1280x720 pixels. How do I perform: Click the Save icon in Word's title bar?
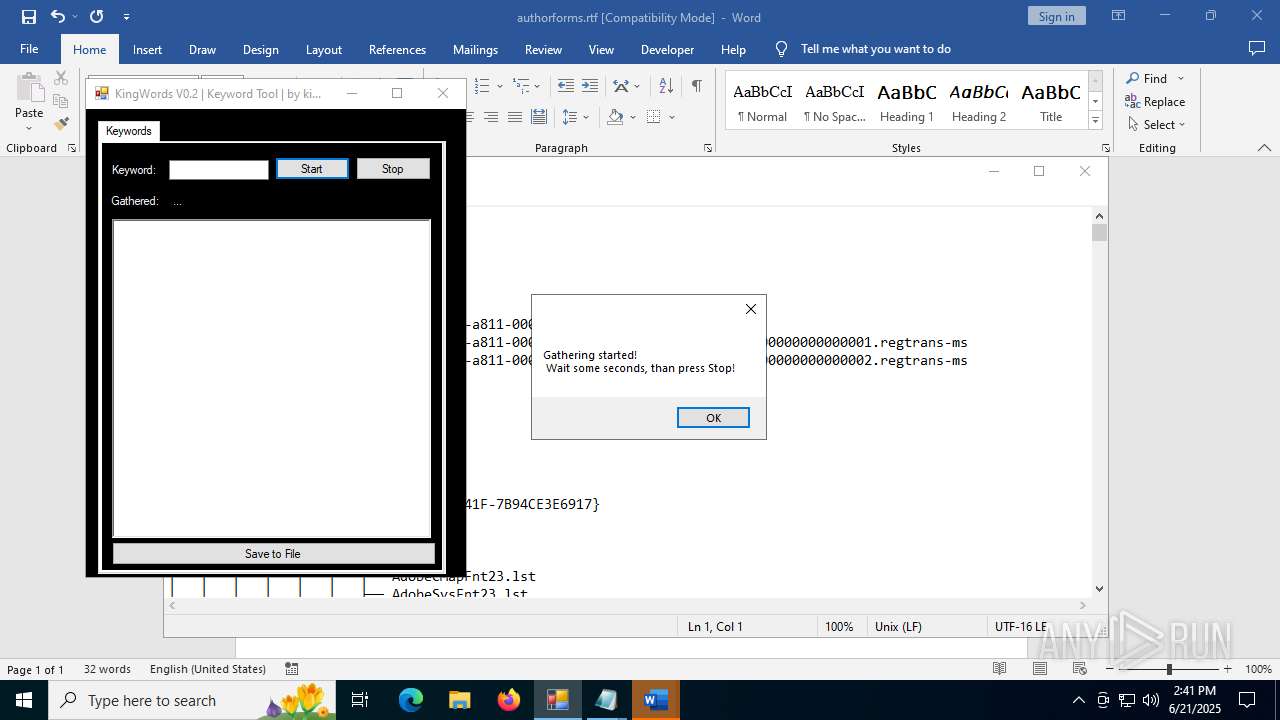29,17
